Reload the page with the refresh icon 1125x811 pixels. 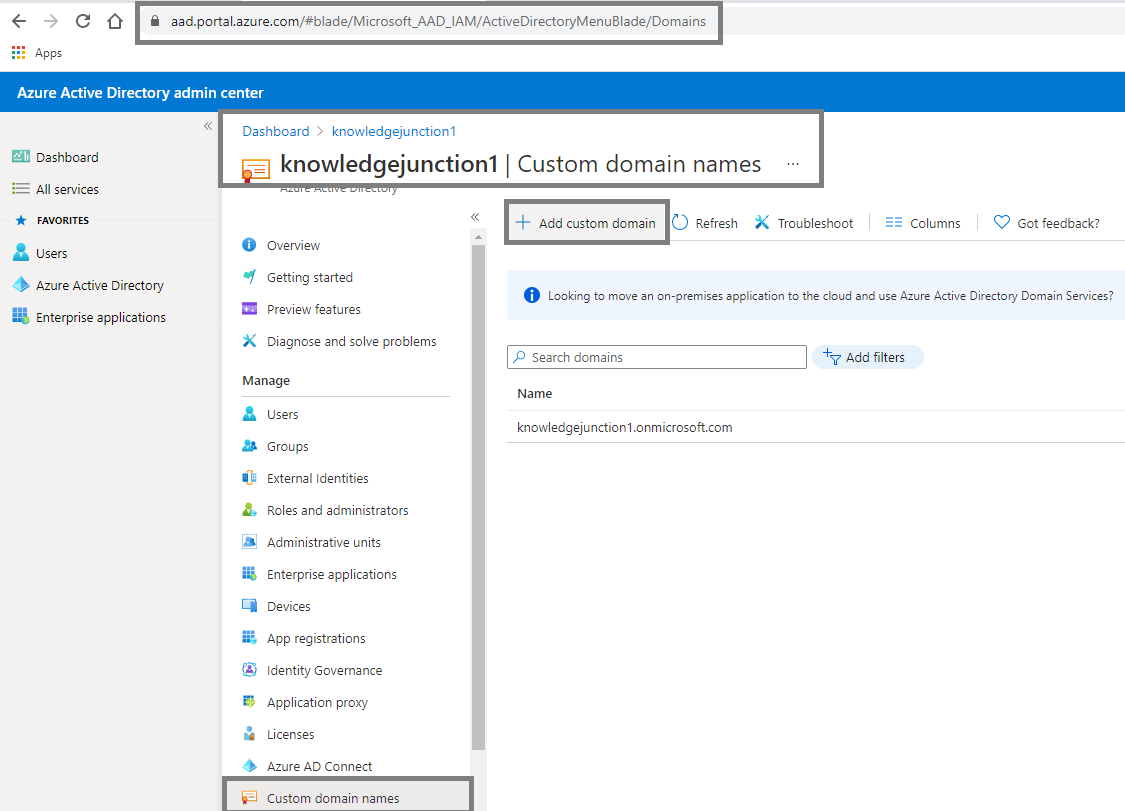pos(83,21)
